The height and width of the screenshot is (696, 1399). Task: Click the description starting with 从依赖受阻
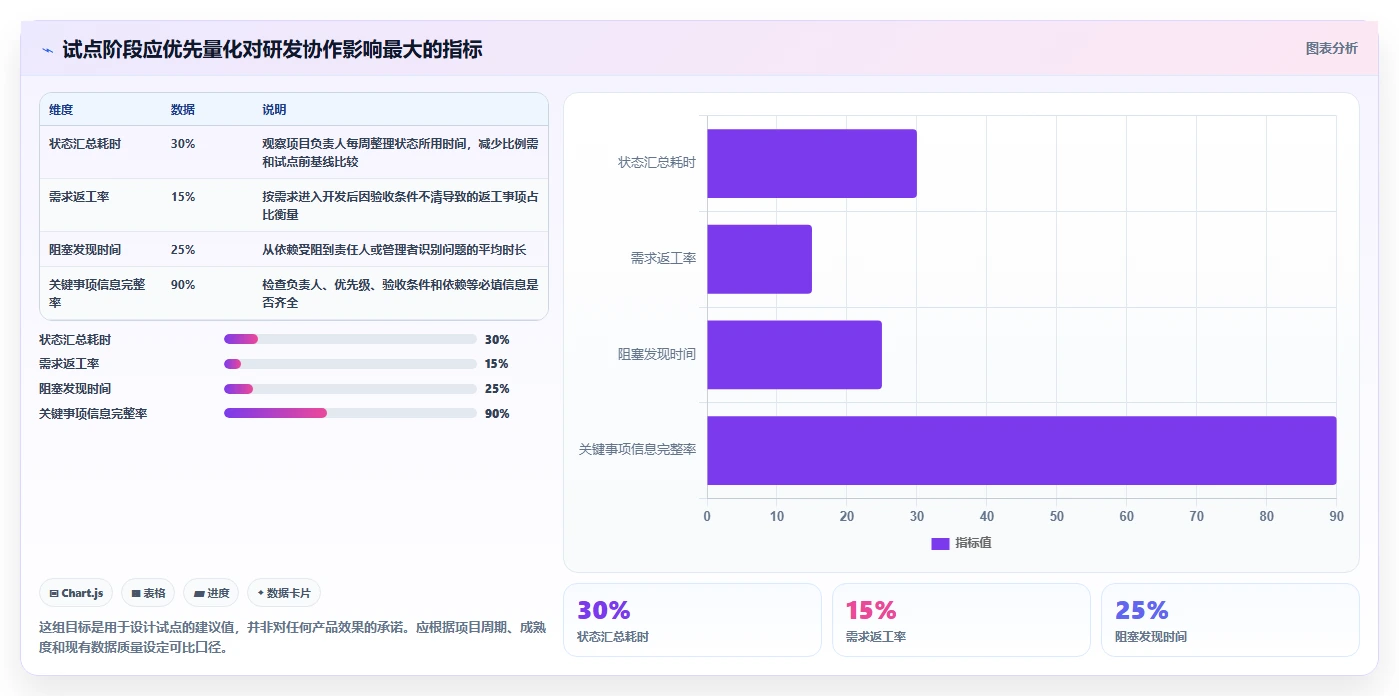click(x=394, y=250)
